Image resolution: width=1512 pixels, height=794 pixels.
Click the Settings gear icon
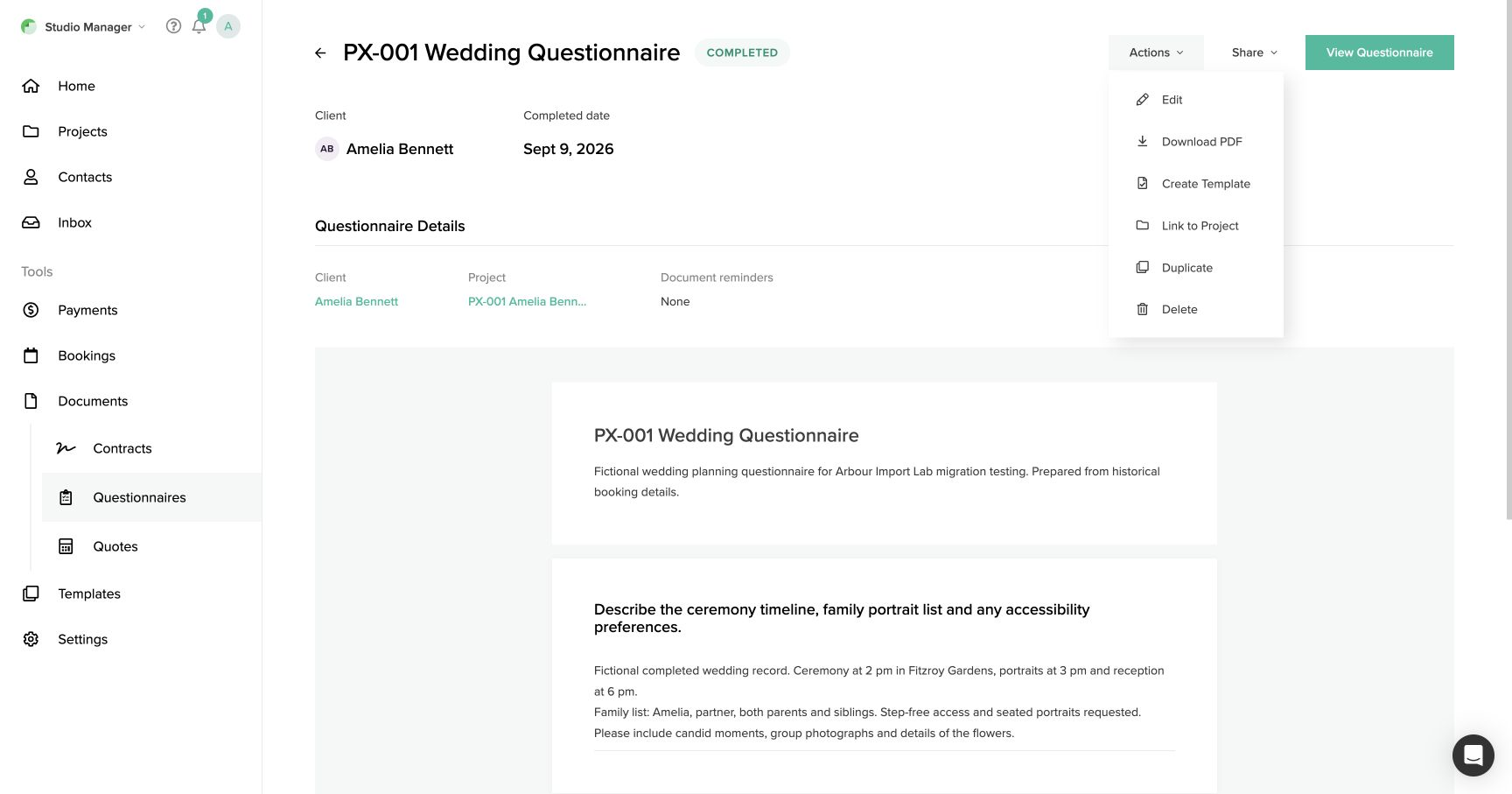pos(31,639)
